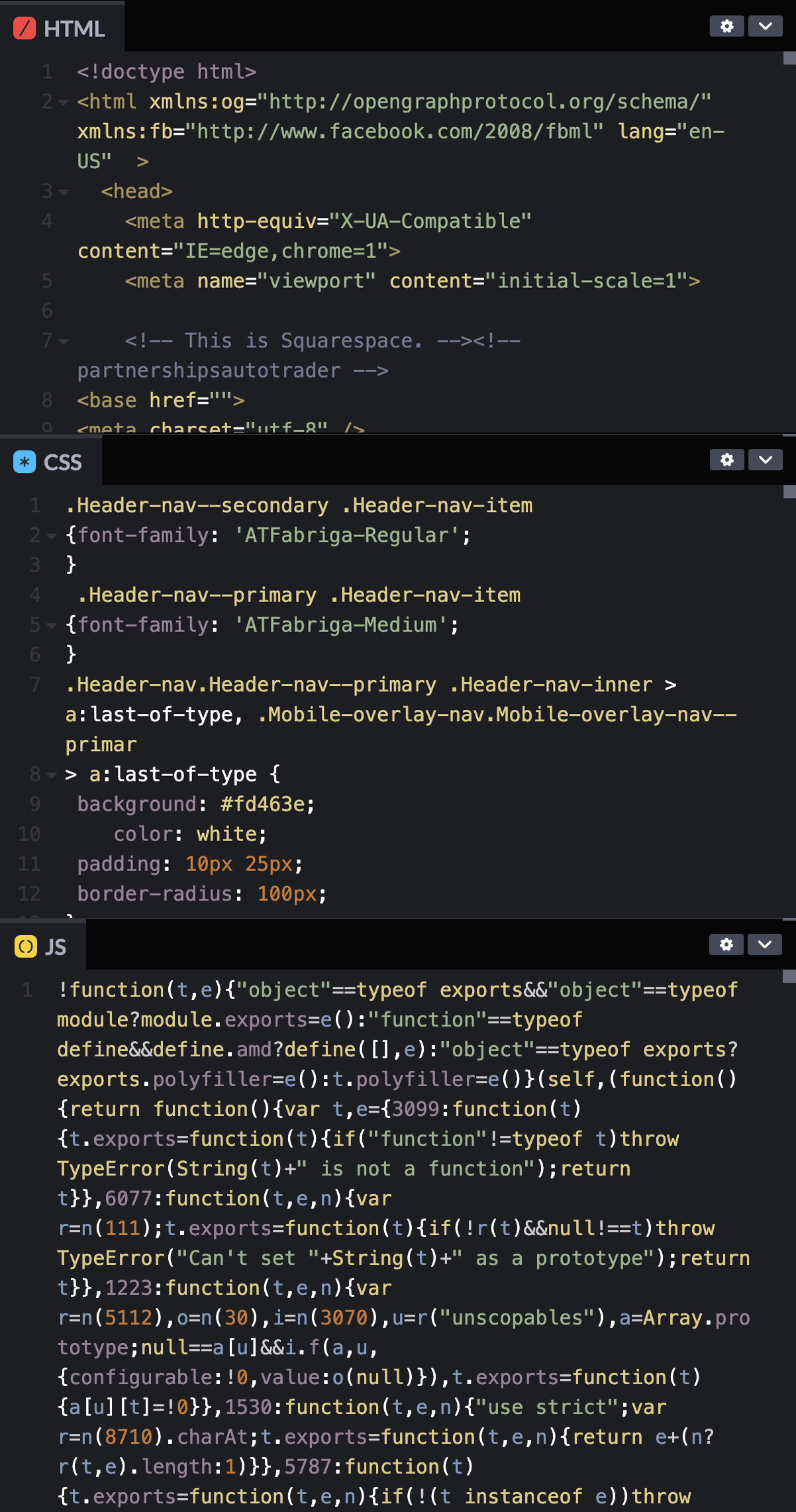This screenshot has height=1512, width=796.
Task: Click HTML line number 5
Action: [x=47, y=281]
